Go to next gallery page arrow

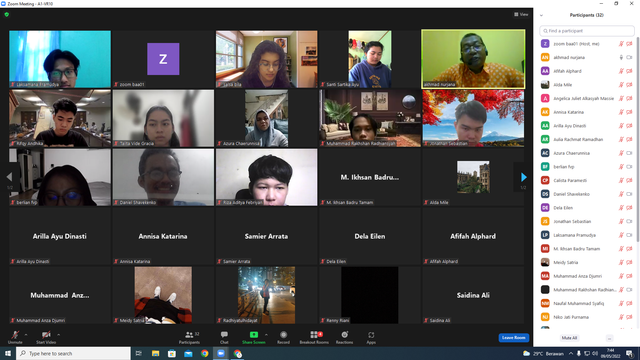pos(524,177)
